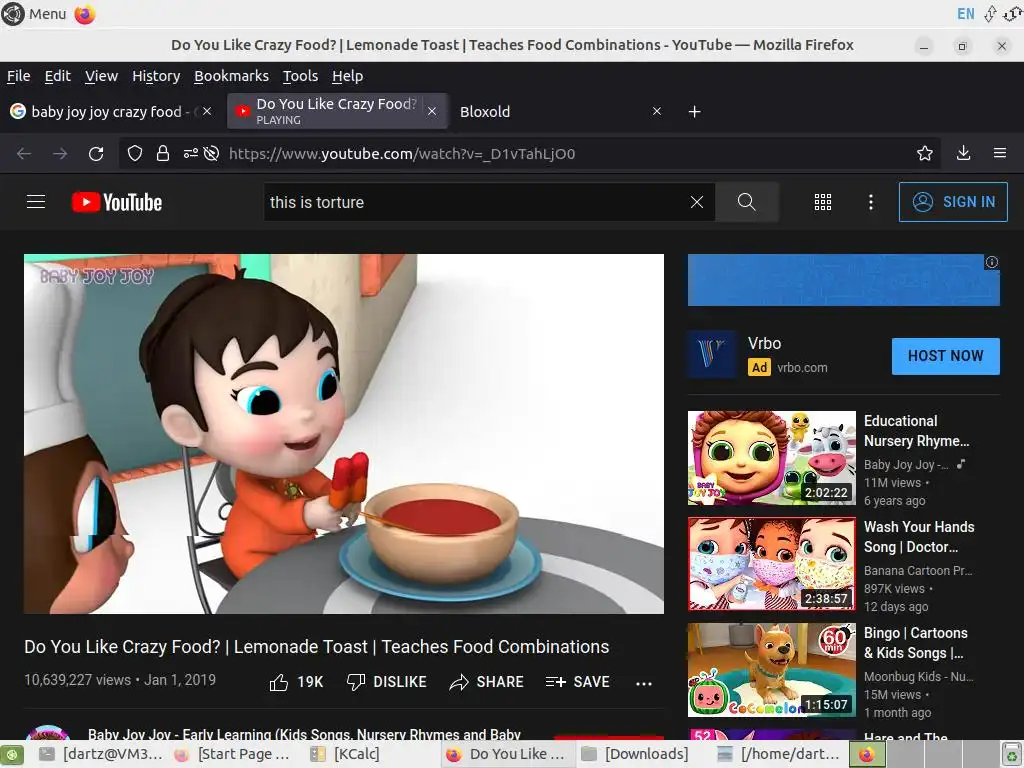Screen dimensions: 1024x768
Task: Save the video to a playlist
Action: (x=577, y=682)
